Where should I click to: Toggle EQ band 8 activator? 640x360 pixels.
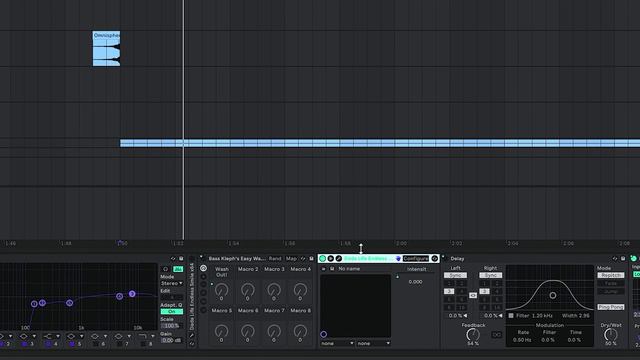tap(143, 344)
